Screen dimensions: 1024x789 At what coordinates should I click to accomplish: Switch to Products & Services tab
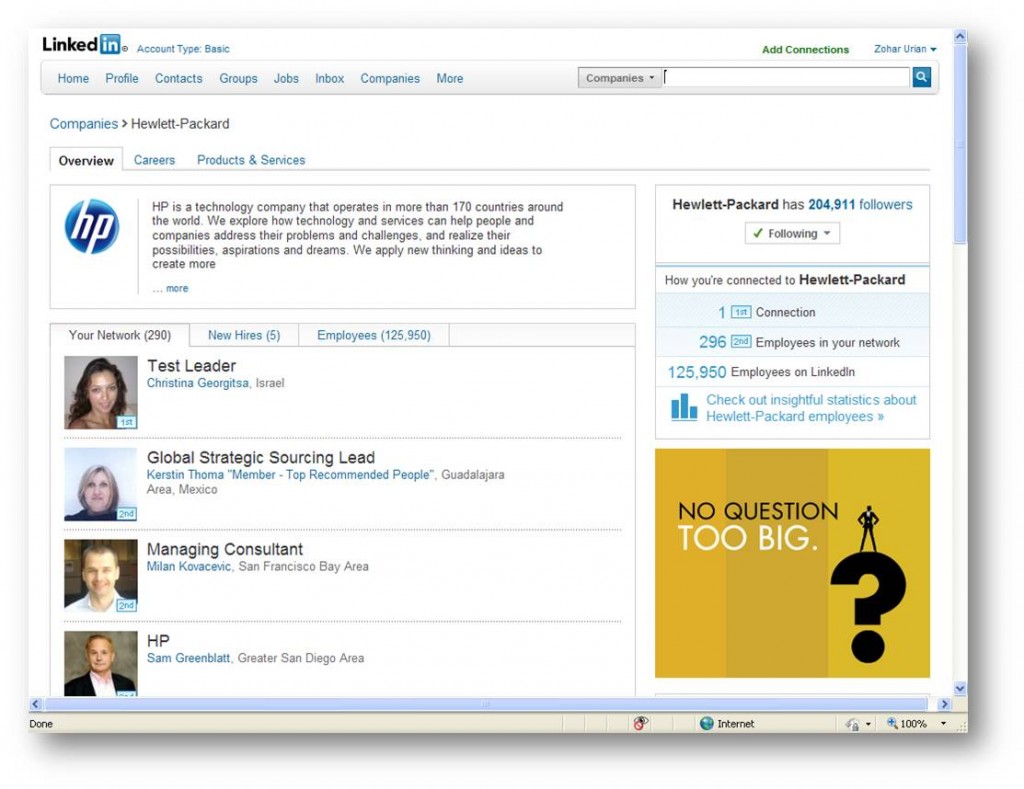[x=251, y=160]
